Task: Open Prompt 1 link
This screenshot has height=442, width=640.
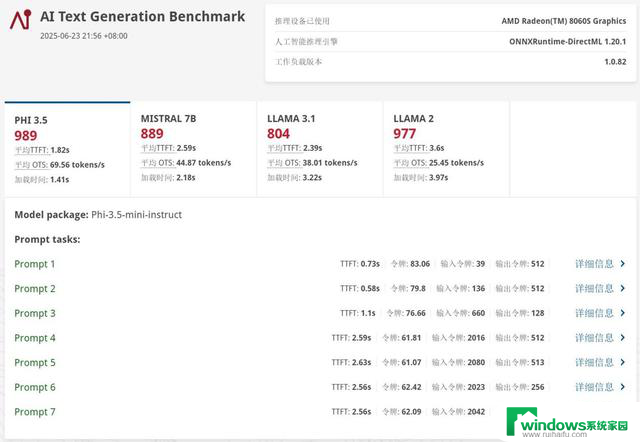Action: point(35,264)
